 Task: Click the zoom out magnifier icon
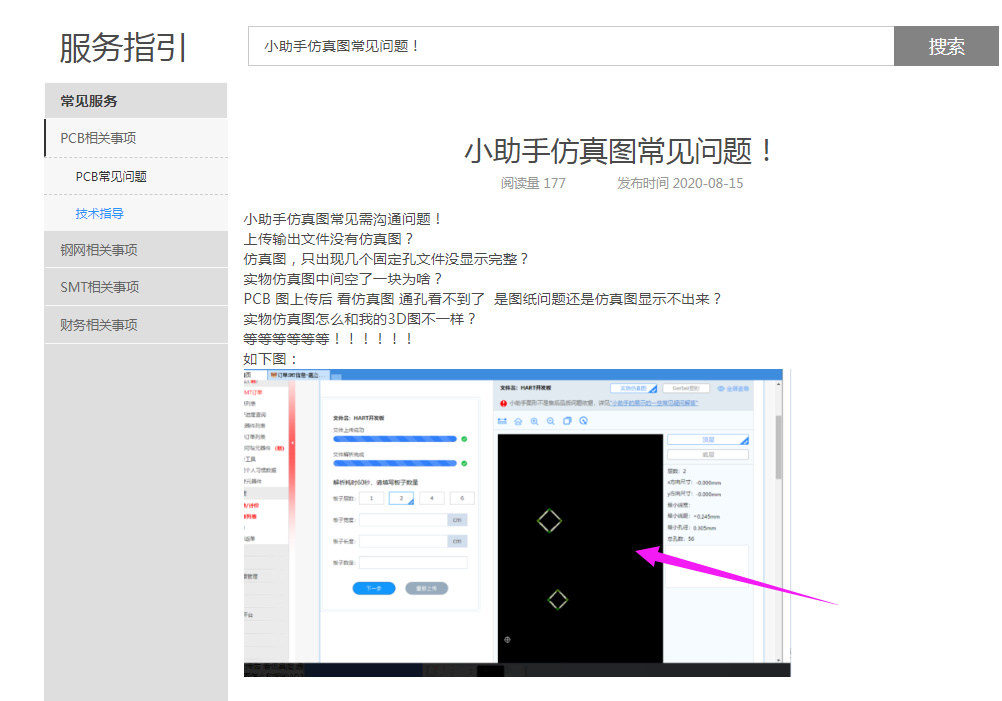tap(550, 421)
